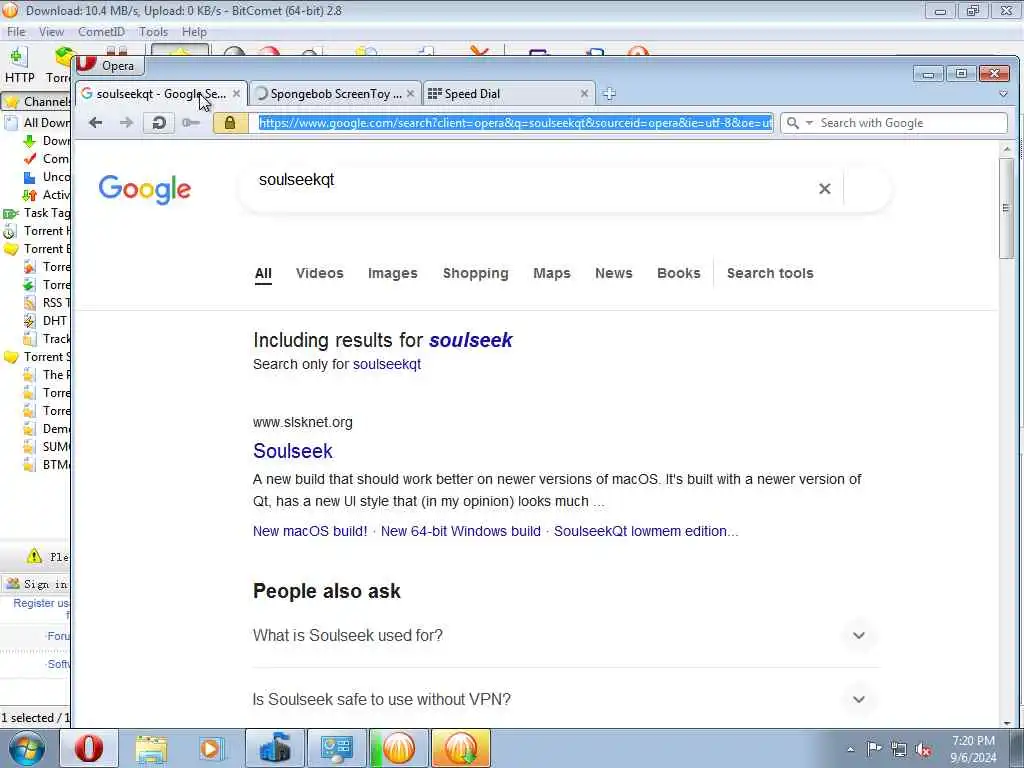Click the password wand key icon
Image resolution: width=1024 pixels, height=768 pixels.
pyautogui.click(x=191, y=123)
